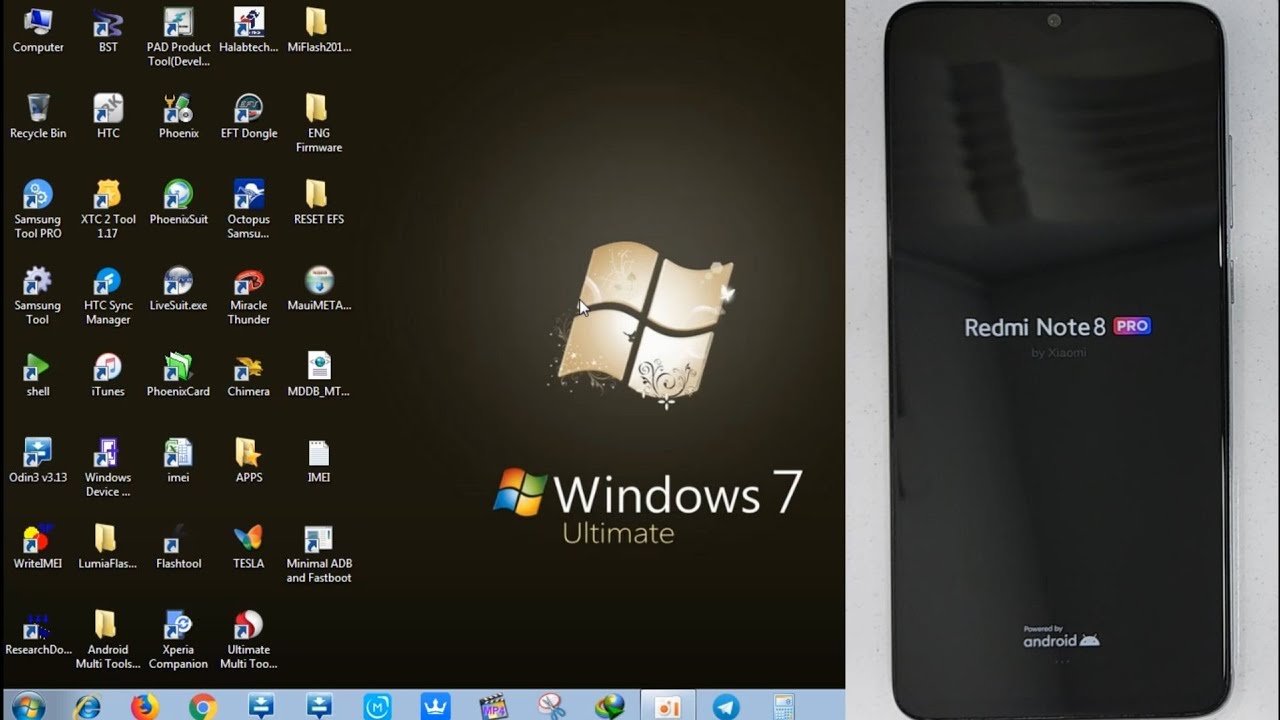Select the Ultimate Multi Too... shortcut

[248, 639]
